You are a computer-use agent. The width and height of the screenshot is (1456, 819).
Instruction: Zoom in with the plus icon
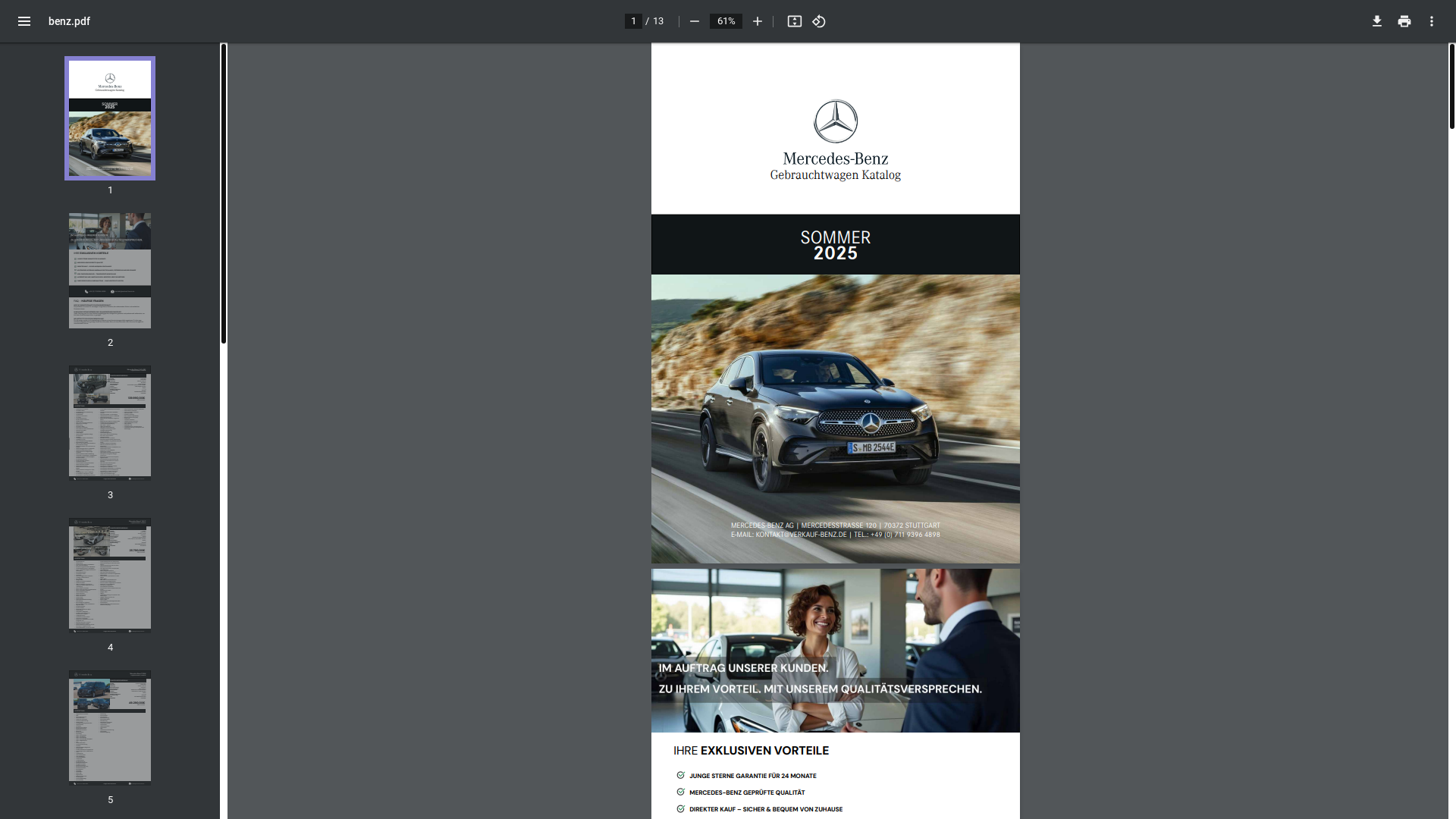tap(757, 21)
